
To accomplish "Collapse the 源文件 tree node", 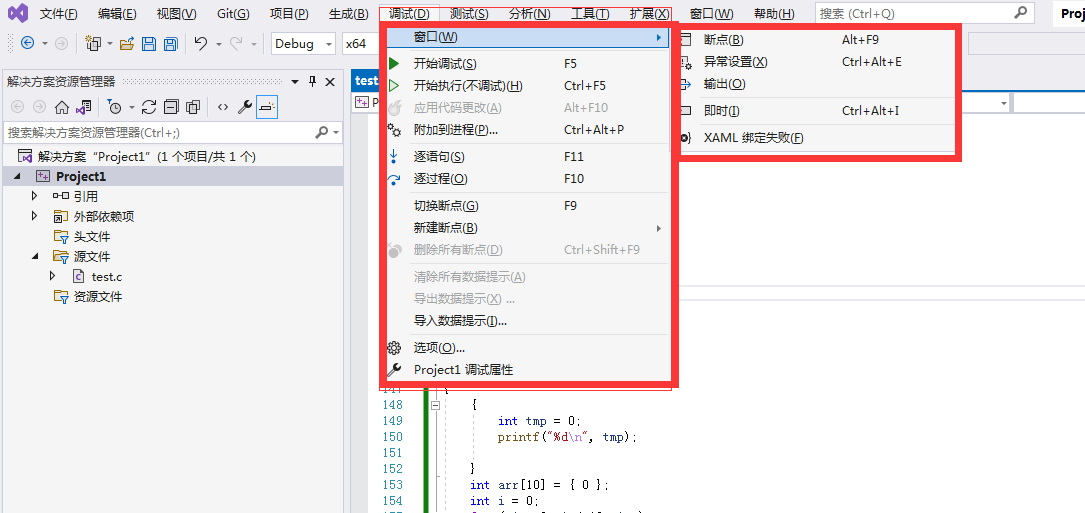I will coord(35,257).
